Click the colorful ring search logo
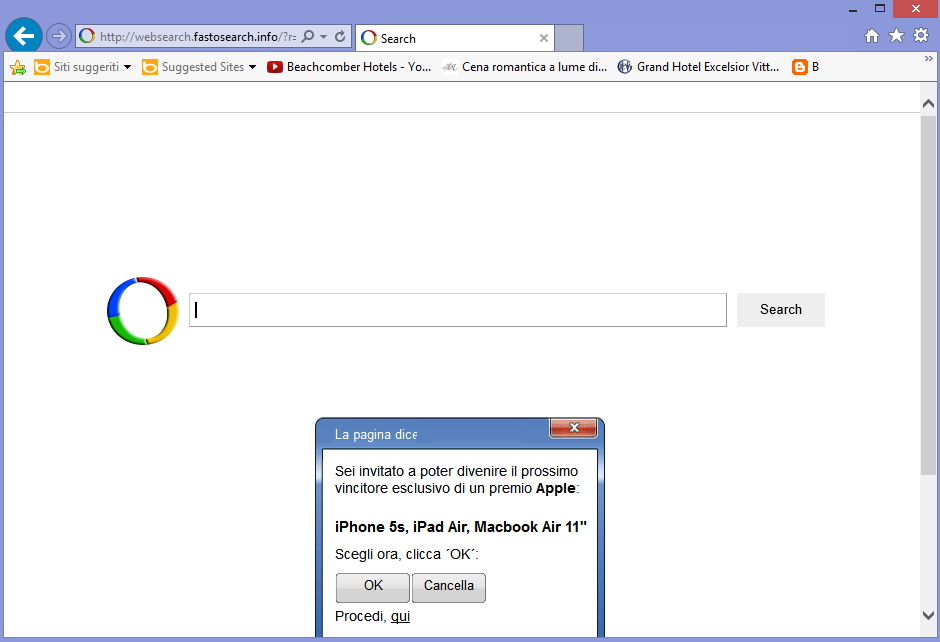Viewport: 940px width, 642px height. tap(143, 311)
